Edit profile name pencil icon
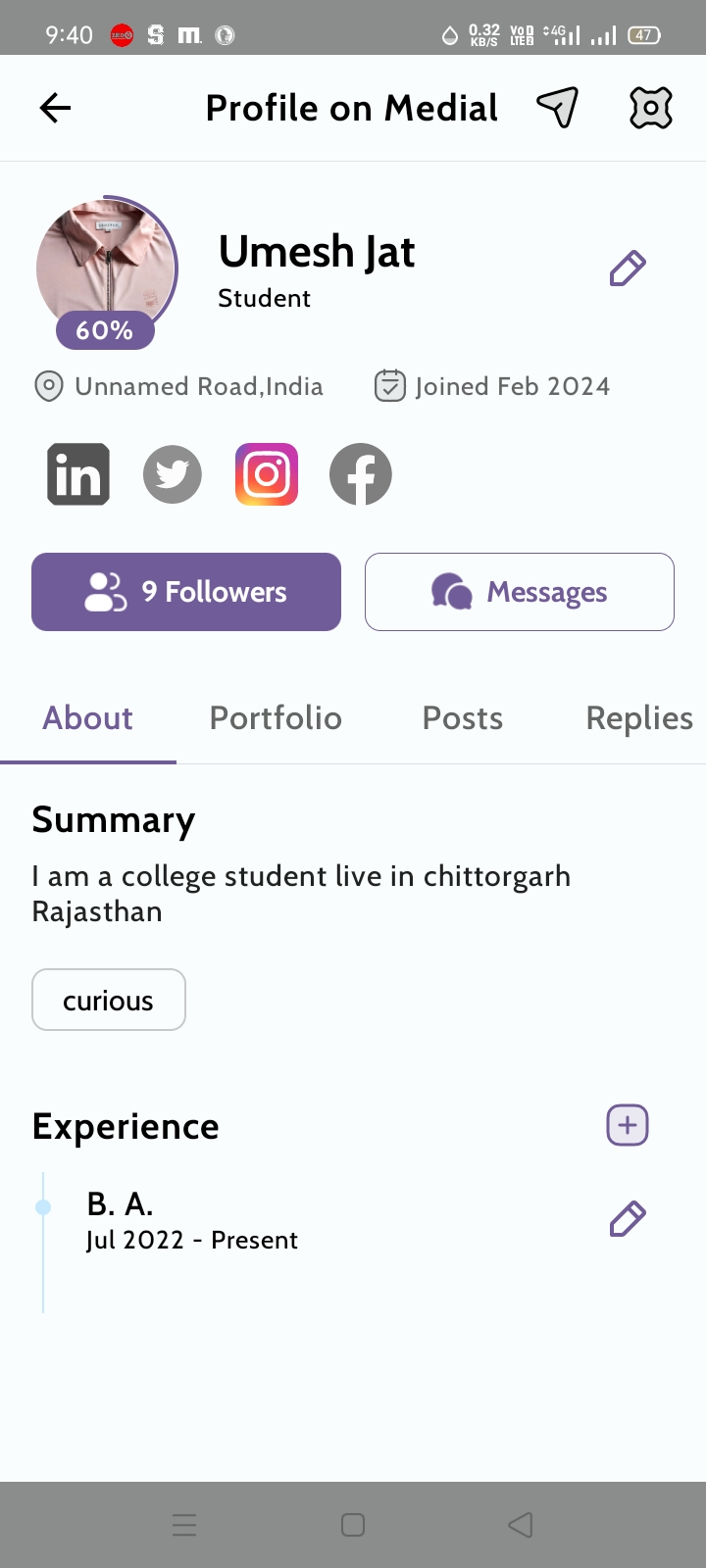The height and width of the screenshot is (1568, 706). click(628, 269)
